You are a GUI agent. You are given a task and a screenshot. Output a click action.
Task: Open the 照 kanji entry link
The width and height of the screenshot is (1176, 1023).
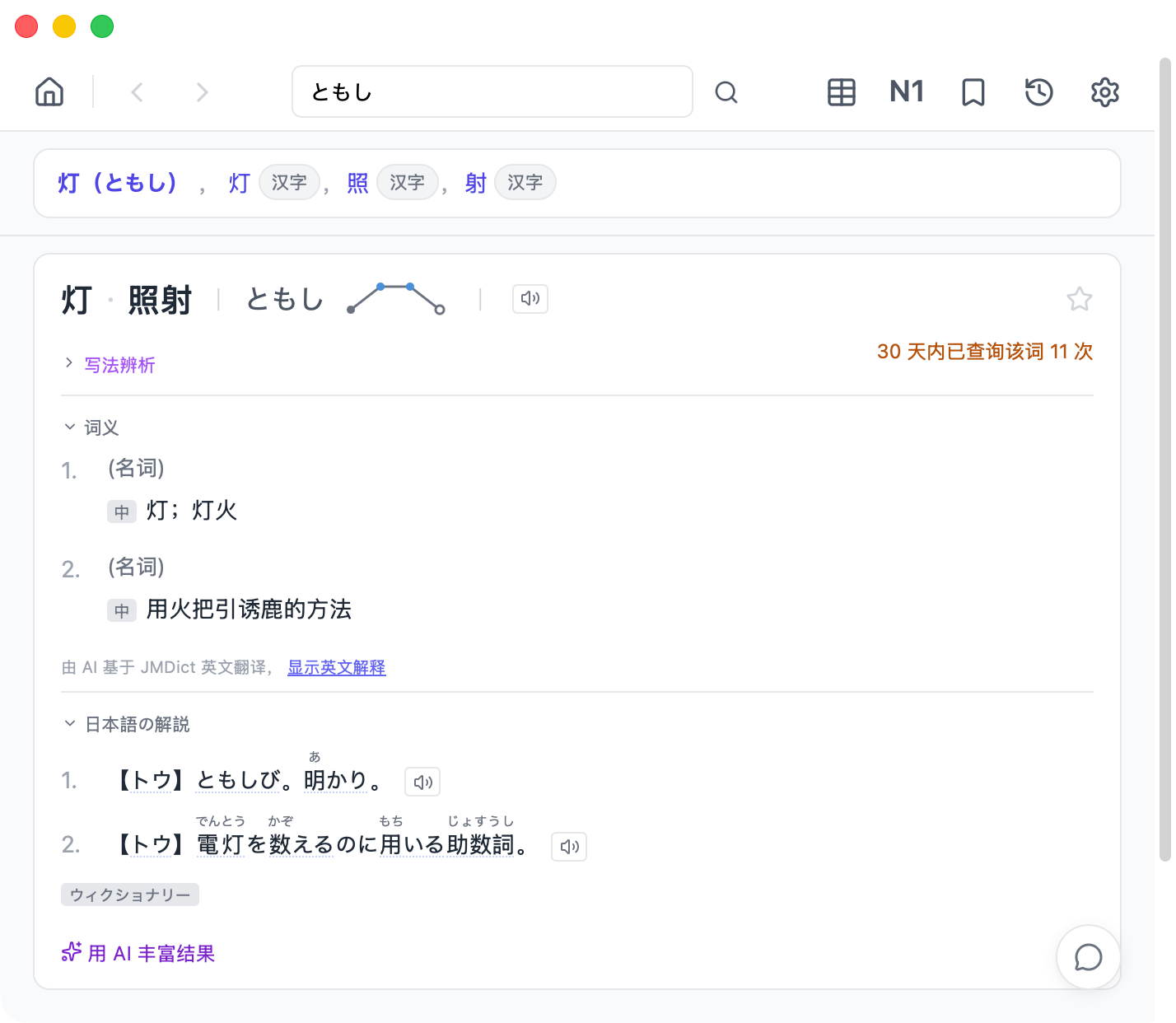pos(357,183)
